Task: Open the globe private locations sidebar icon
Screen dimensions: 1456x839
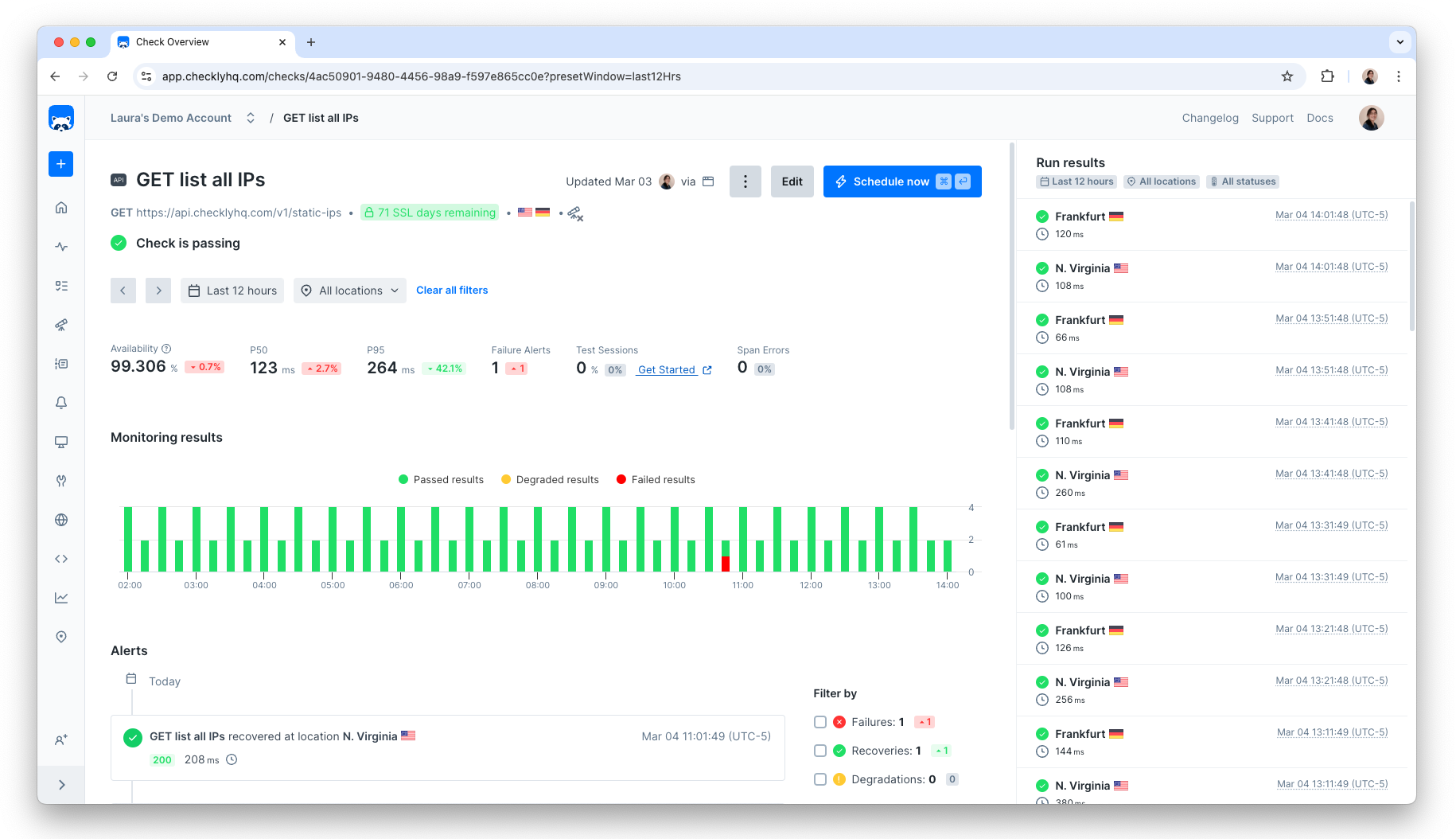Action: pos(60,519)
